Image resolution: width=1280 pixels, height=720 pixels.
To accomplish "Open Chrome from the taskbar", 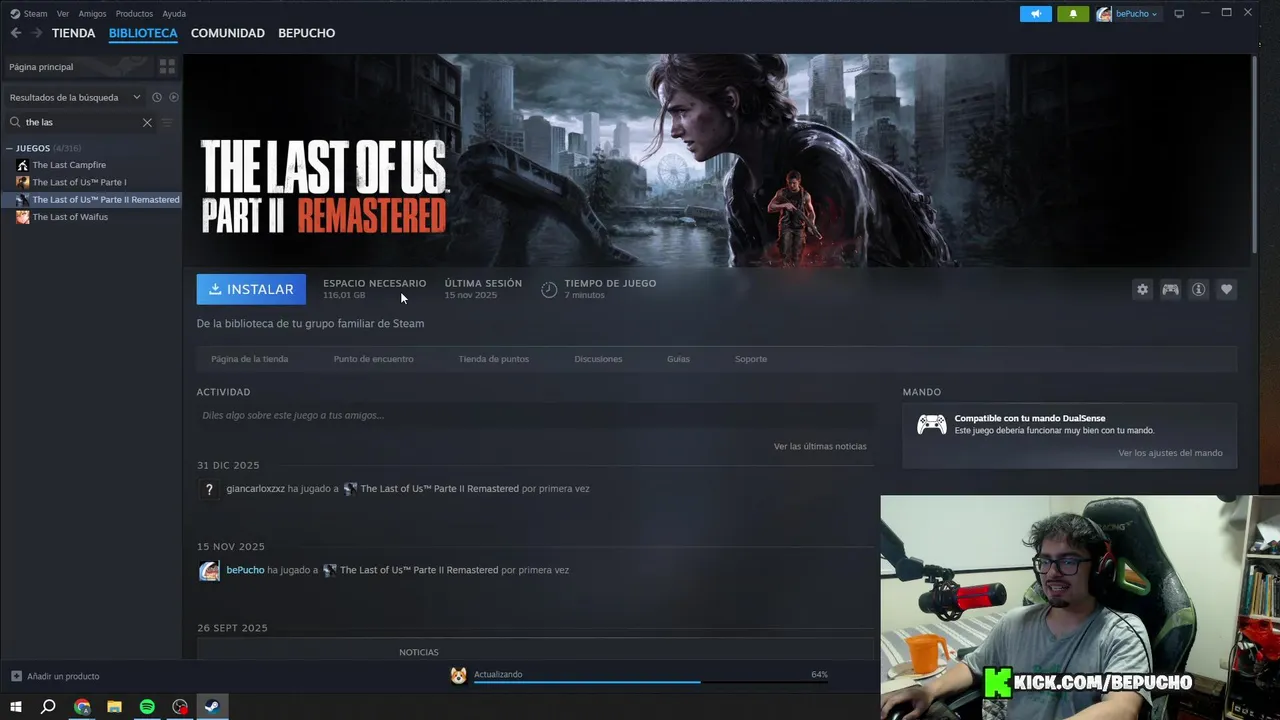I will tap(82, 706).
